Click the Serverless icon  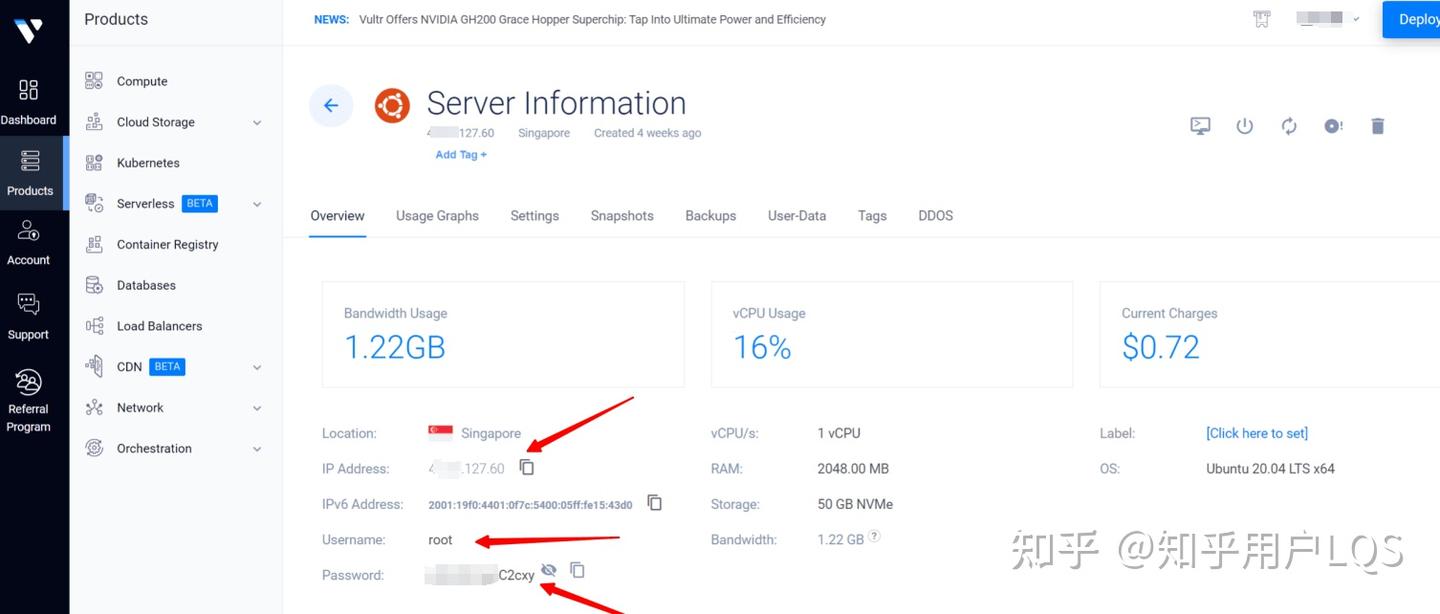[94, 204]
